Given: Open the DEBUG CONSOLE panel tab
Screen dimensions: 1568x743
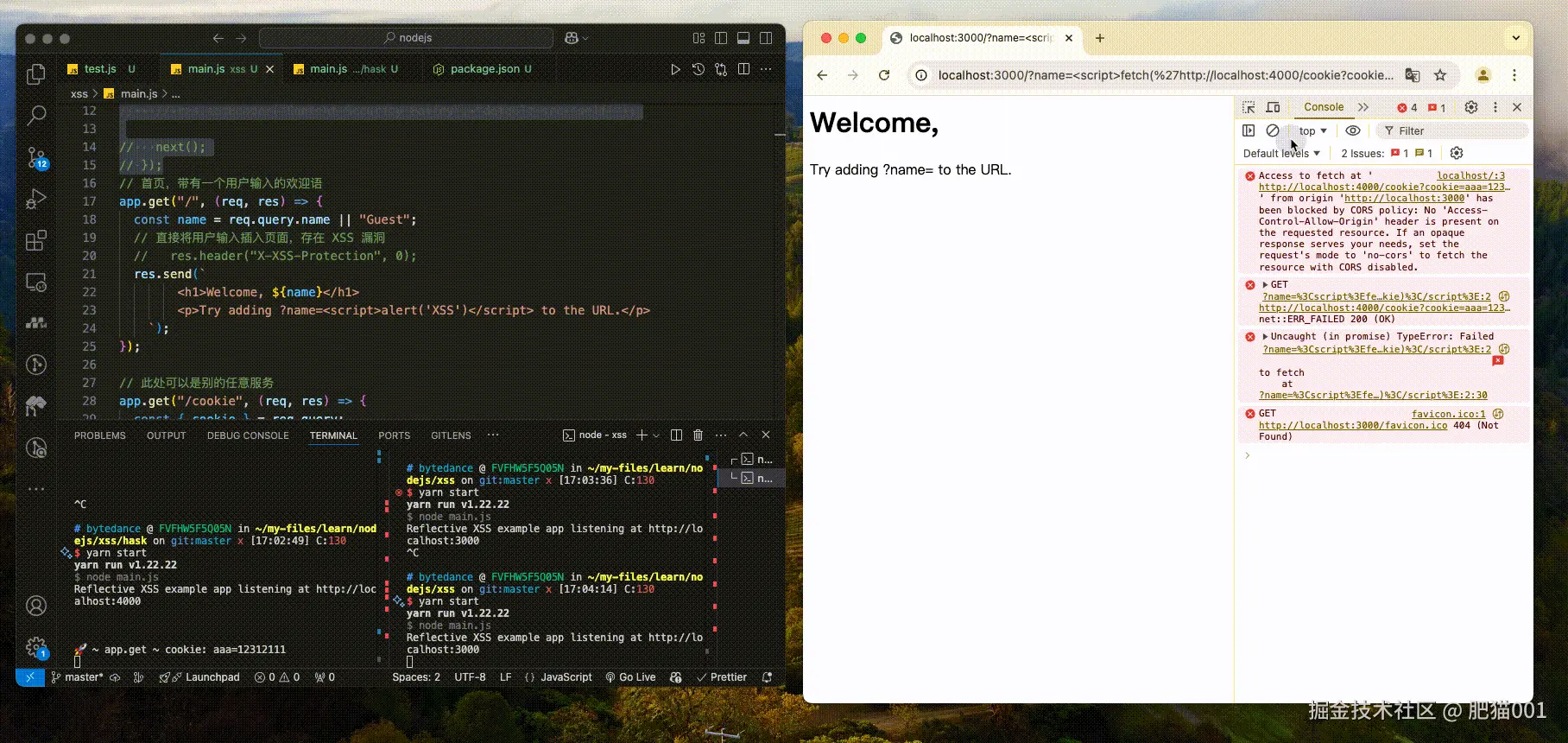Looking at the screenshot, I should coord(248,435).
